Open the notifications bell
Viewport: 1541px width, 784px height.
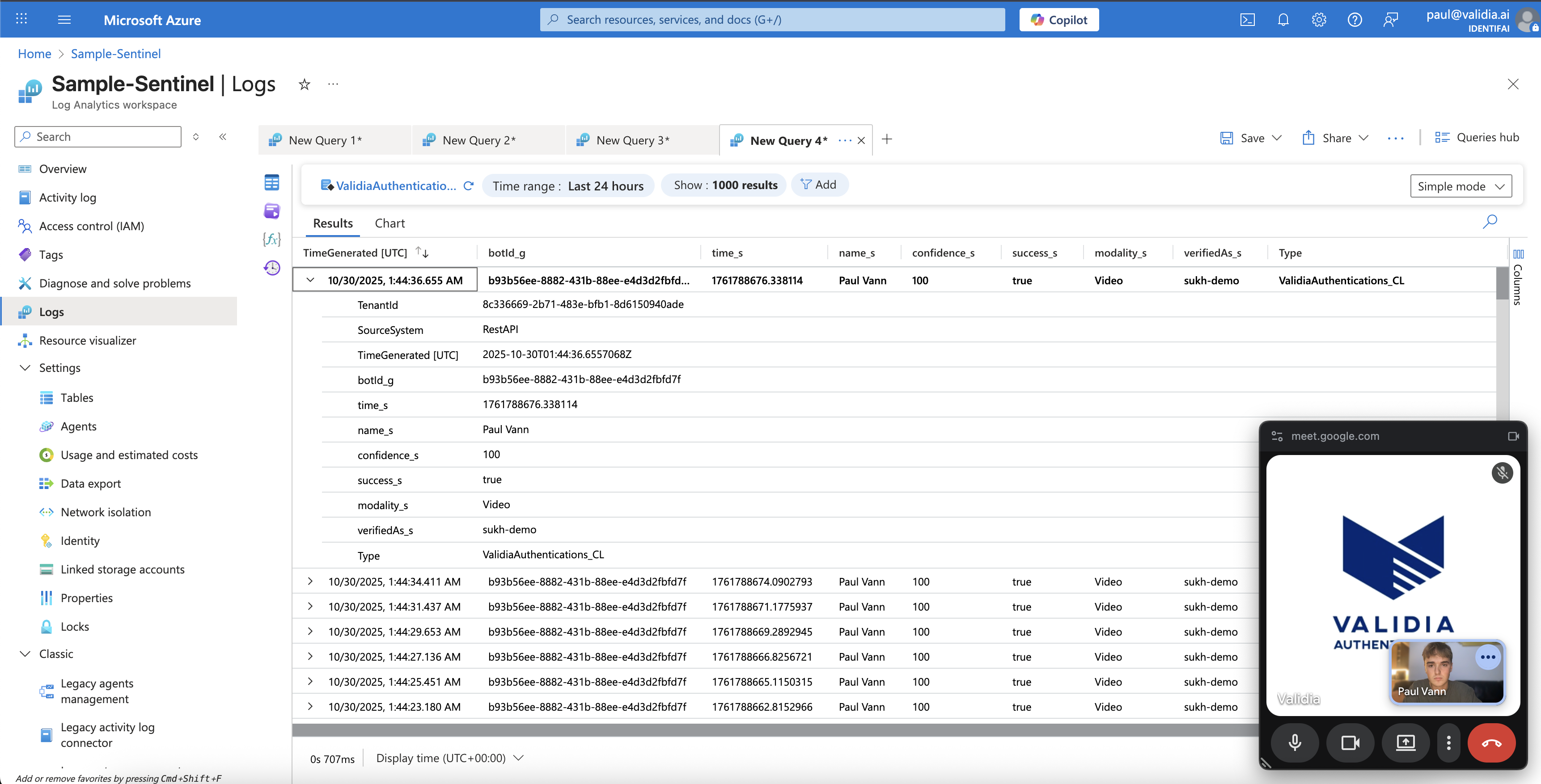(x=1283, y=20)
